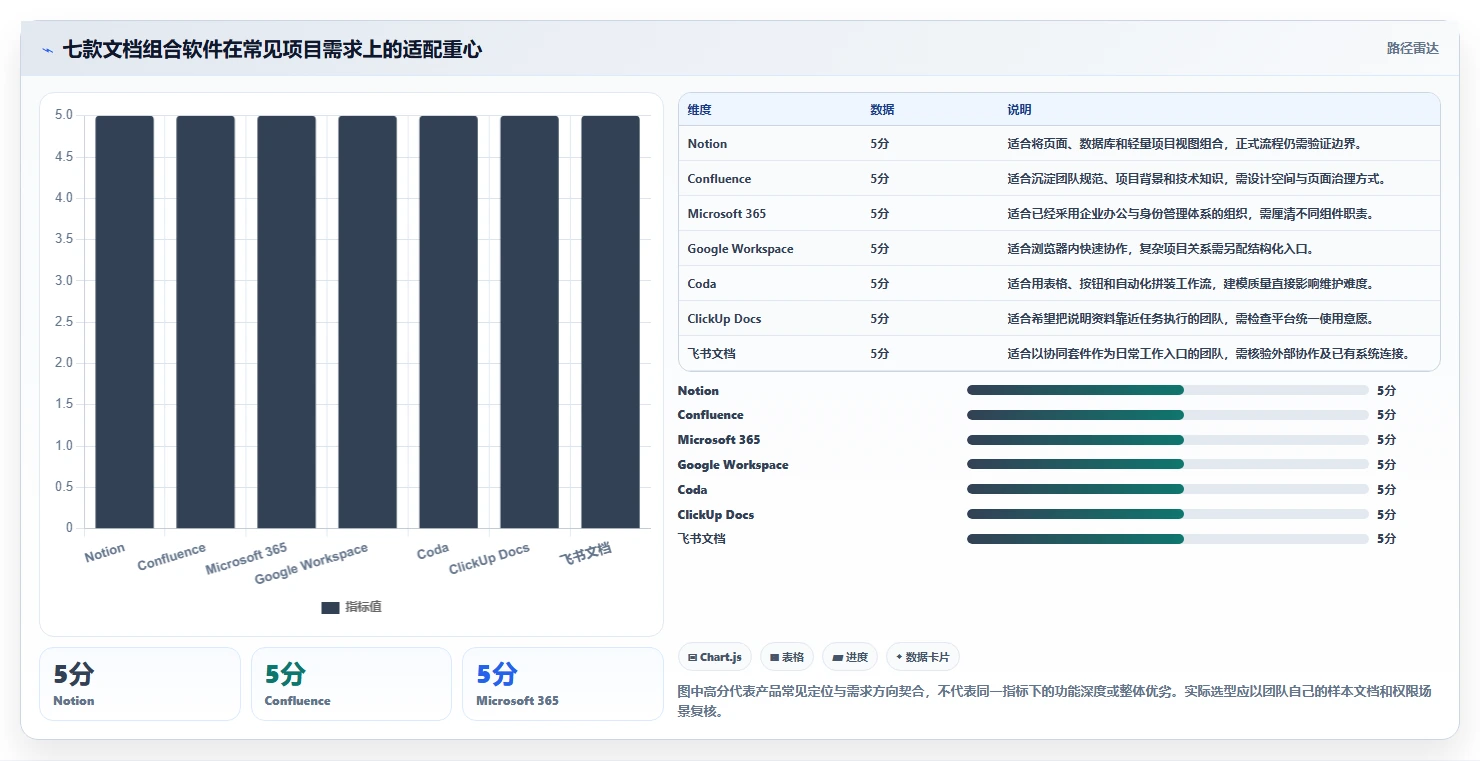Click the ClickUp Docs description about 任务执行
Screen dimensions: 1480x761
pyautogui.click(x=1190, y=319)
